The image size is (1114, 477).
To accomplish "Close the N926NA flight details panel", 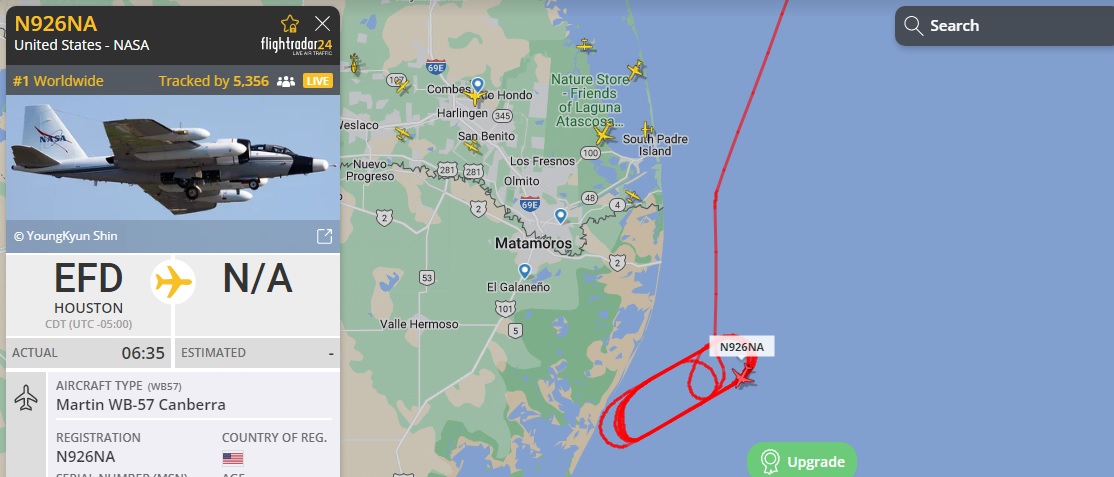I will coord(323,24).
